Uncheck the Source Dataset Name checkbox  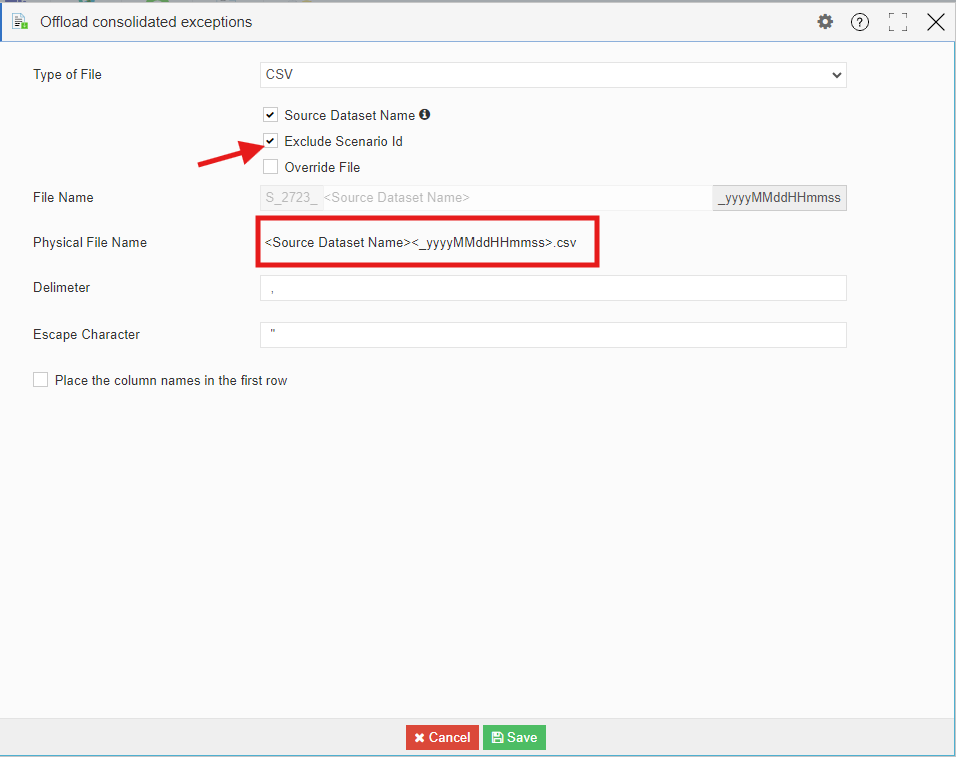point(270,115)
